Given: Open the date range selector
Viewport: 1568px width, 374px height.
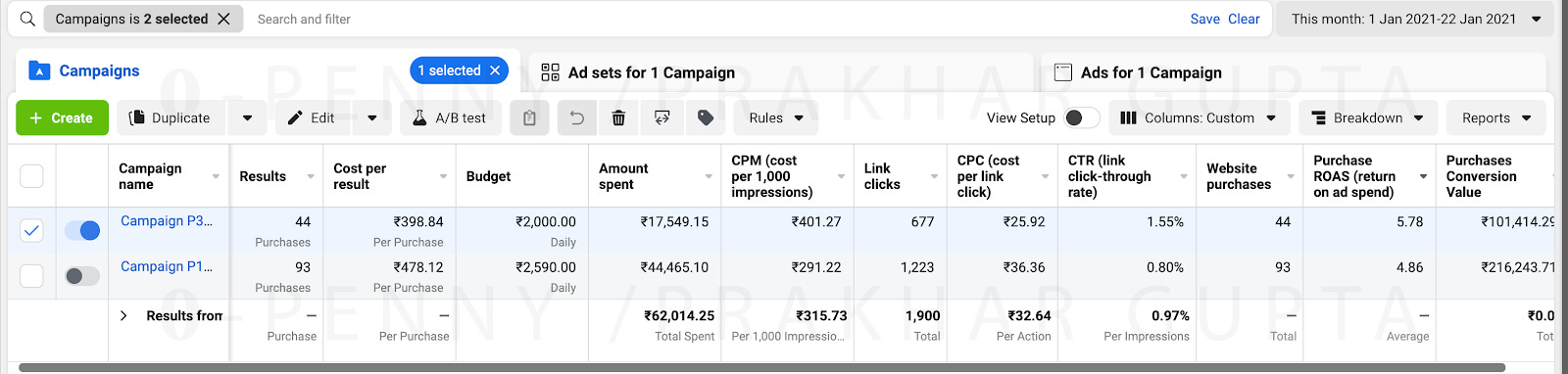Looking at the screenshot, I should click(1415, 19).
